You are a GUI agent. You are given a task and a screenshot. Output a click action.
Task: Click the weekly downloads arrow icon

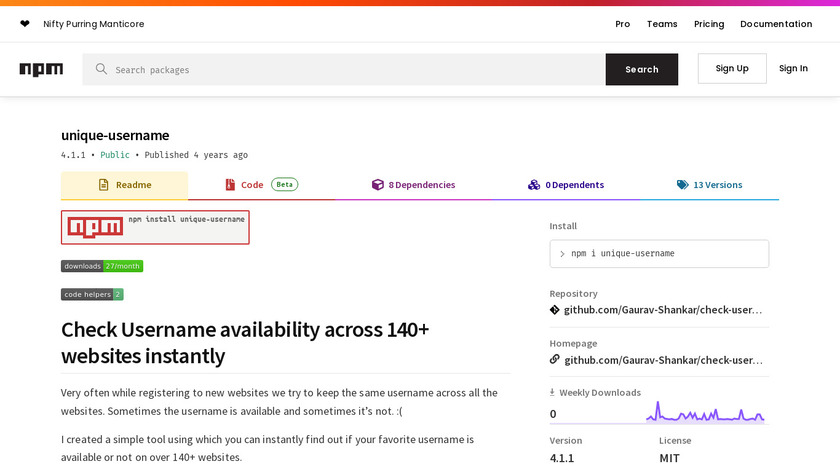tap(553, 393)
